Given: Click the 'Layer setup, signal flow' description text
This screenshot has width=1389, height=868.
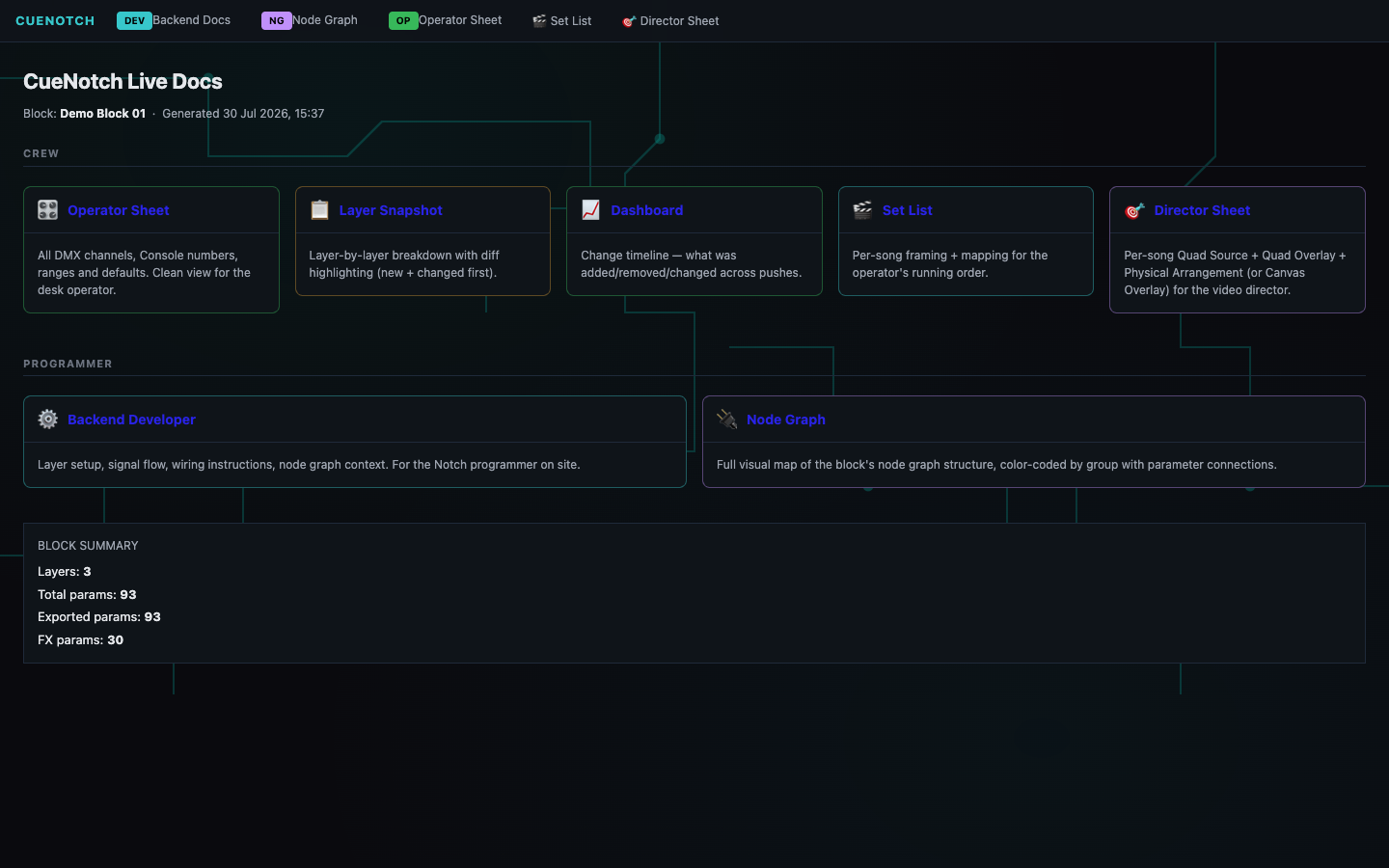Looking at the screenshot, I should tap(309, 465).
